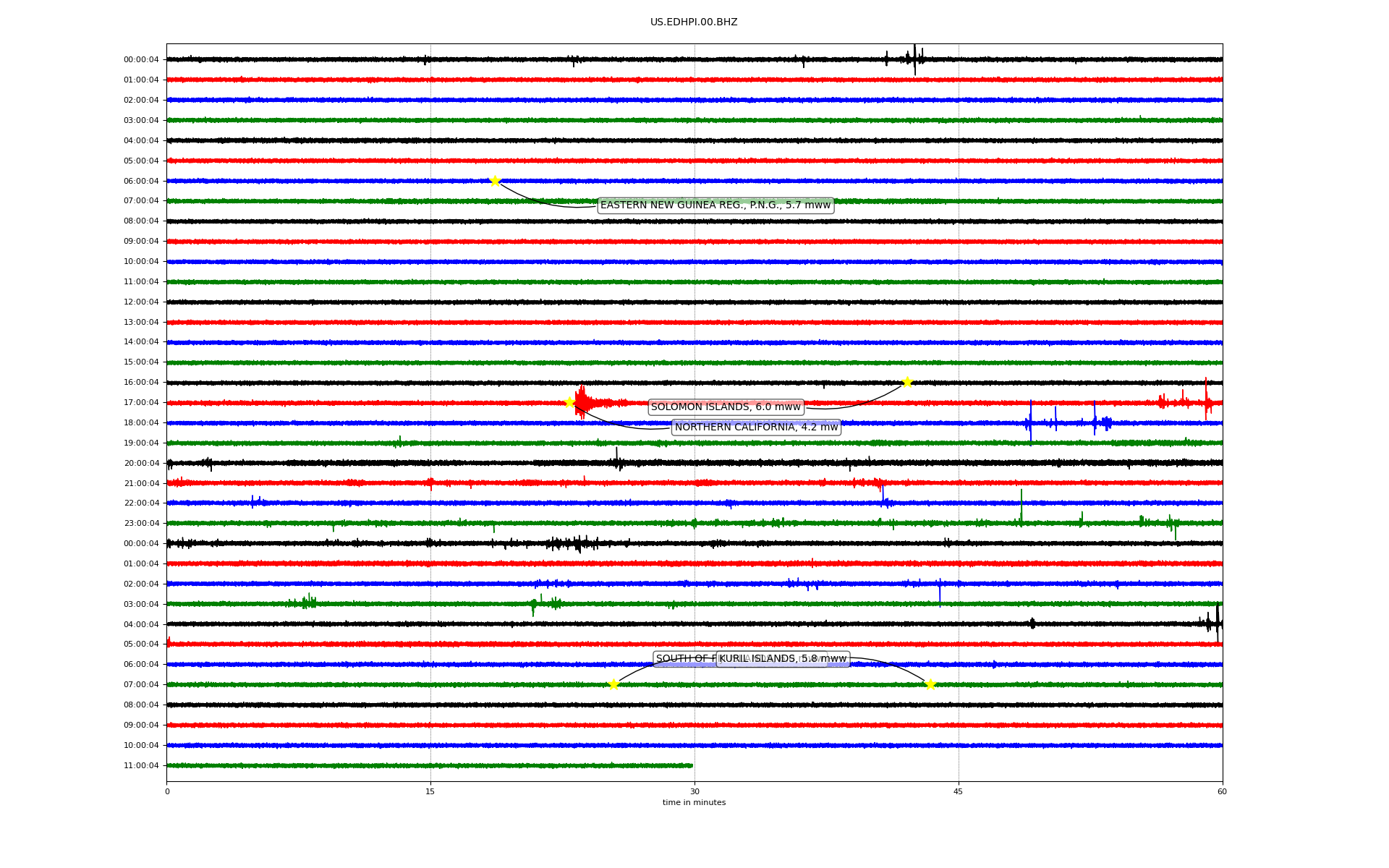Click the 23:00:04 row time label

[x=141, y=524]
